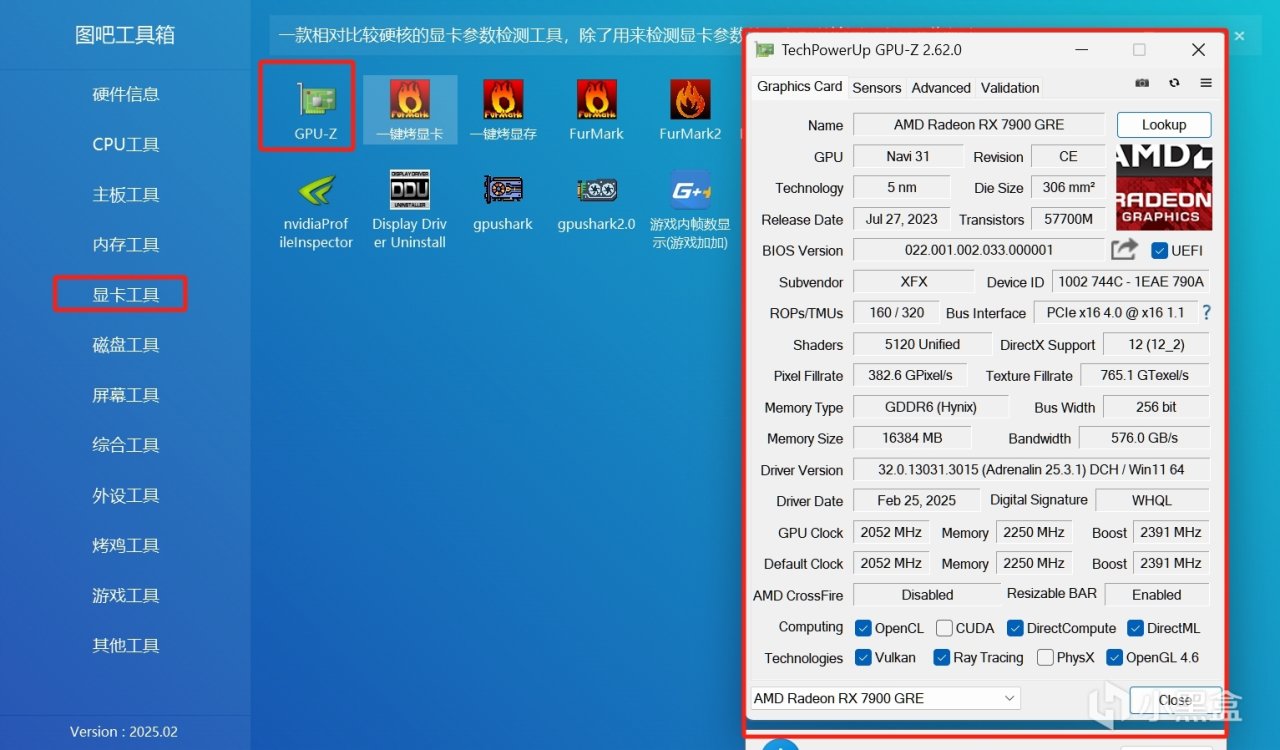Toggle the Ray Tracing checkbox
This screenshot has height=750, width=1280.
[941, 657]
